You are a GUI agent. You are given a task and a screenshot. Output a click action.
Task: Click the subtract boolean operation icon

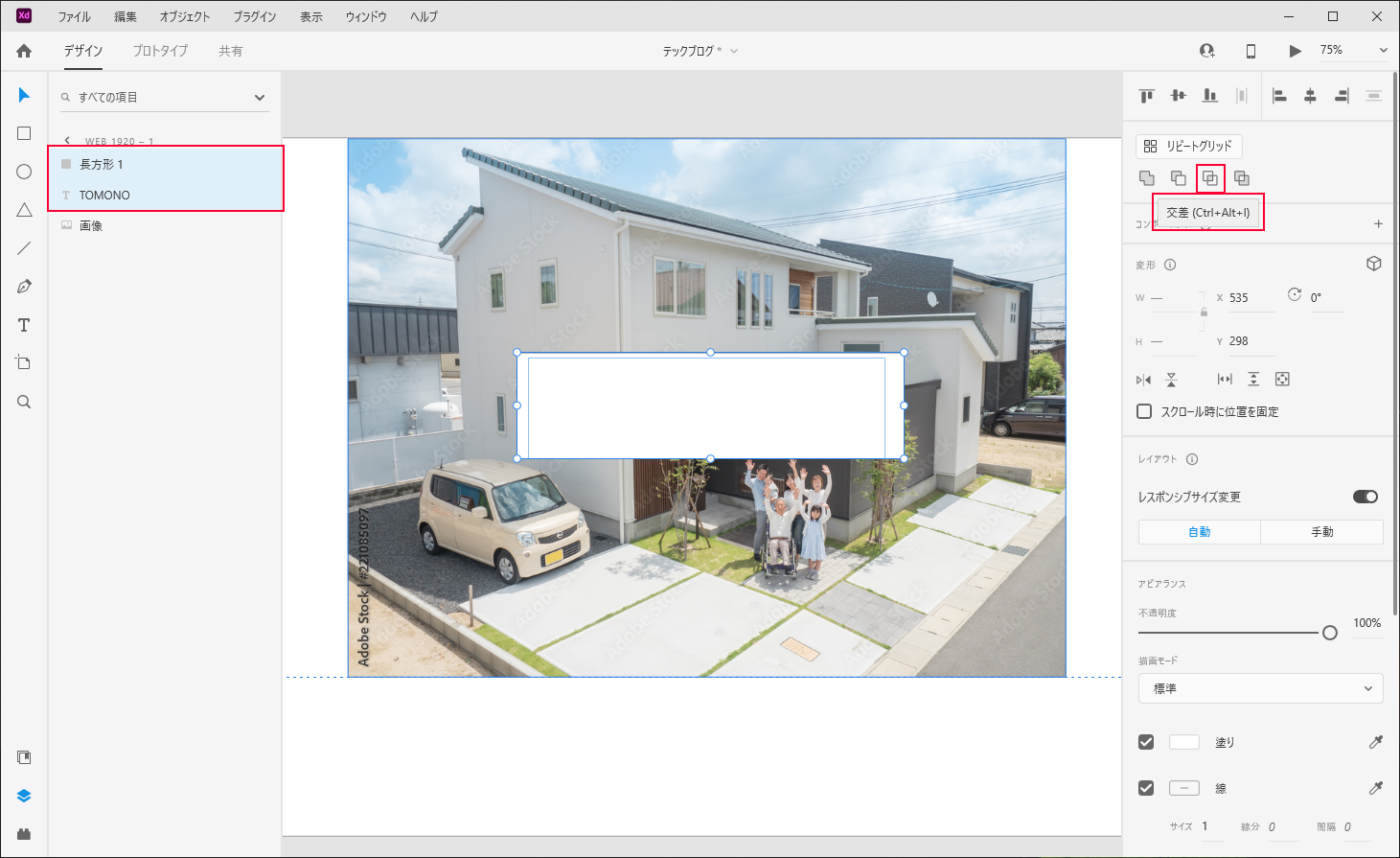[x=1178, y=177]
